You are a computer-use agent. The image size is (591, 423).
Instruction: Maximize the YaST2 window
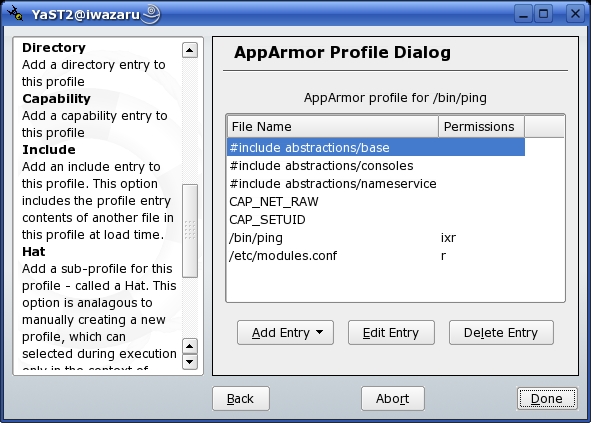click(544, 14)
